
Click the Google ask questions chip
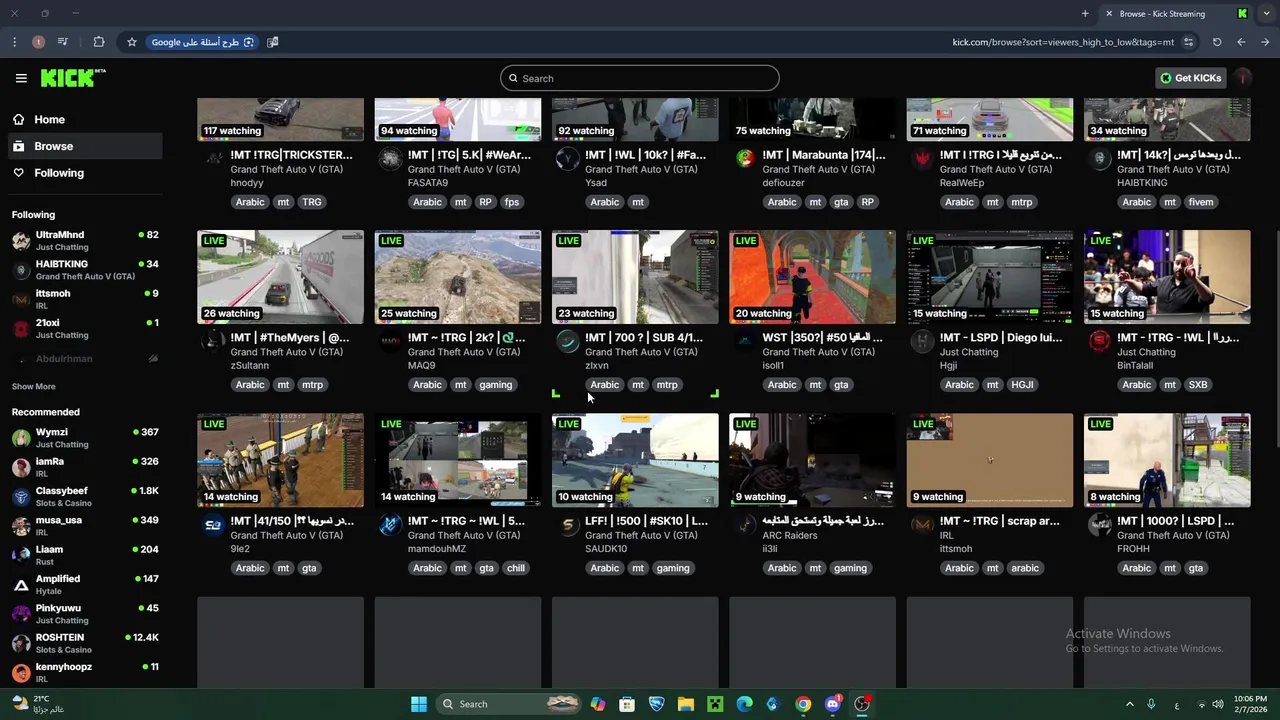[202, 42]
